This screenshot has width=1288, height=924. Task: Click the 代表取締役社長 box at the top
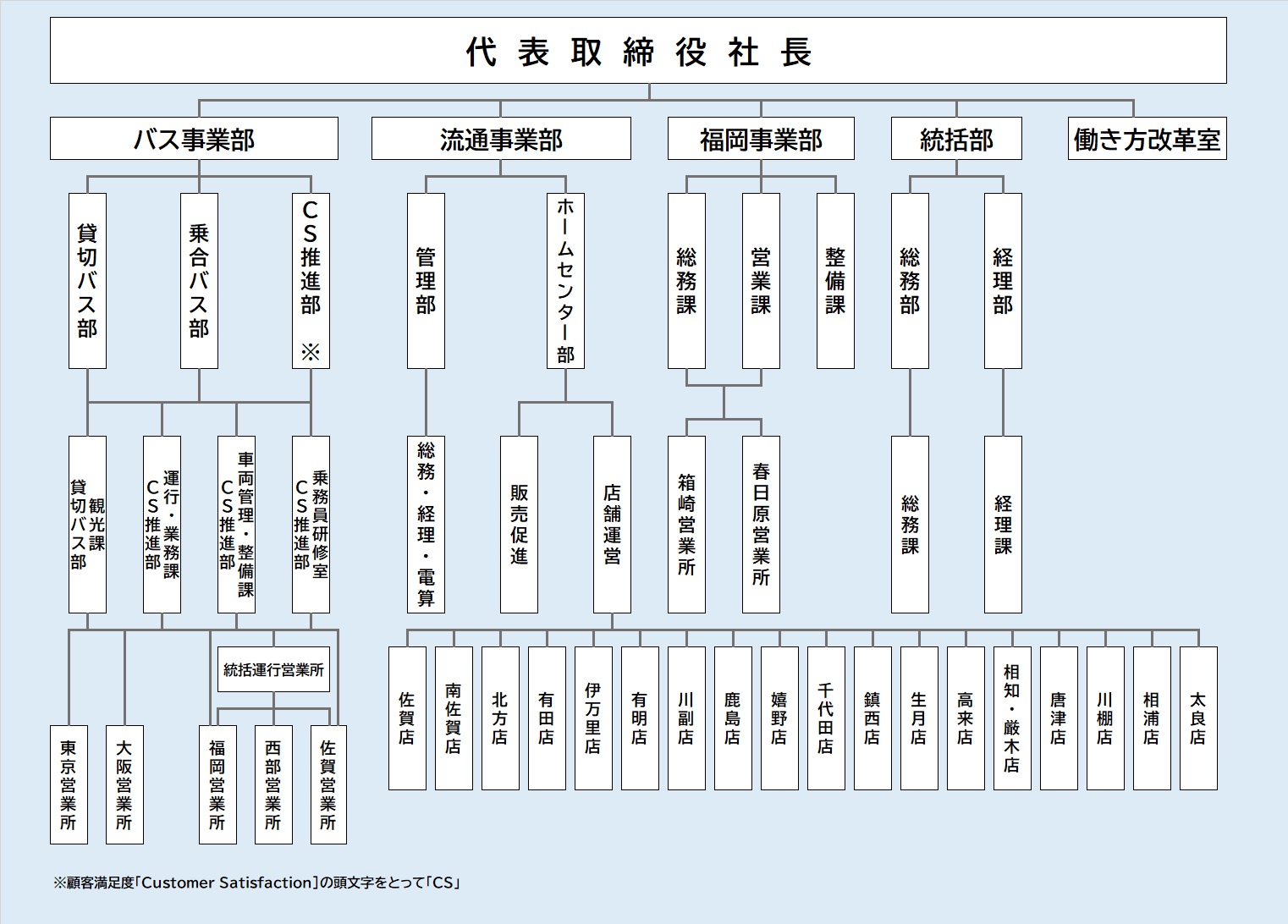point(638,51)
